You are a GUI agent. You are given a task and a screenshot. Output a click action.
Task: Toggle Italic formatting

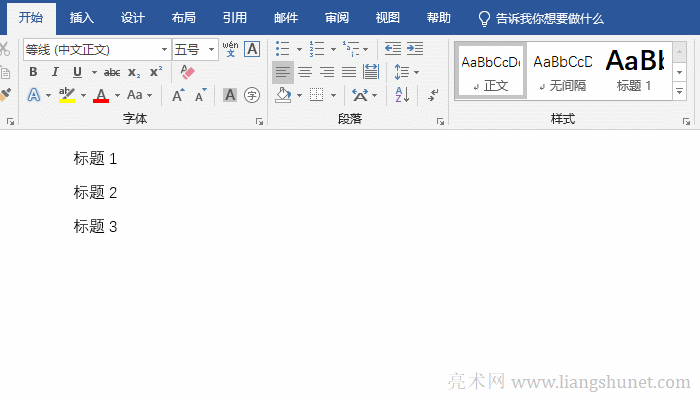point(55,72)
